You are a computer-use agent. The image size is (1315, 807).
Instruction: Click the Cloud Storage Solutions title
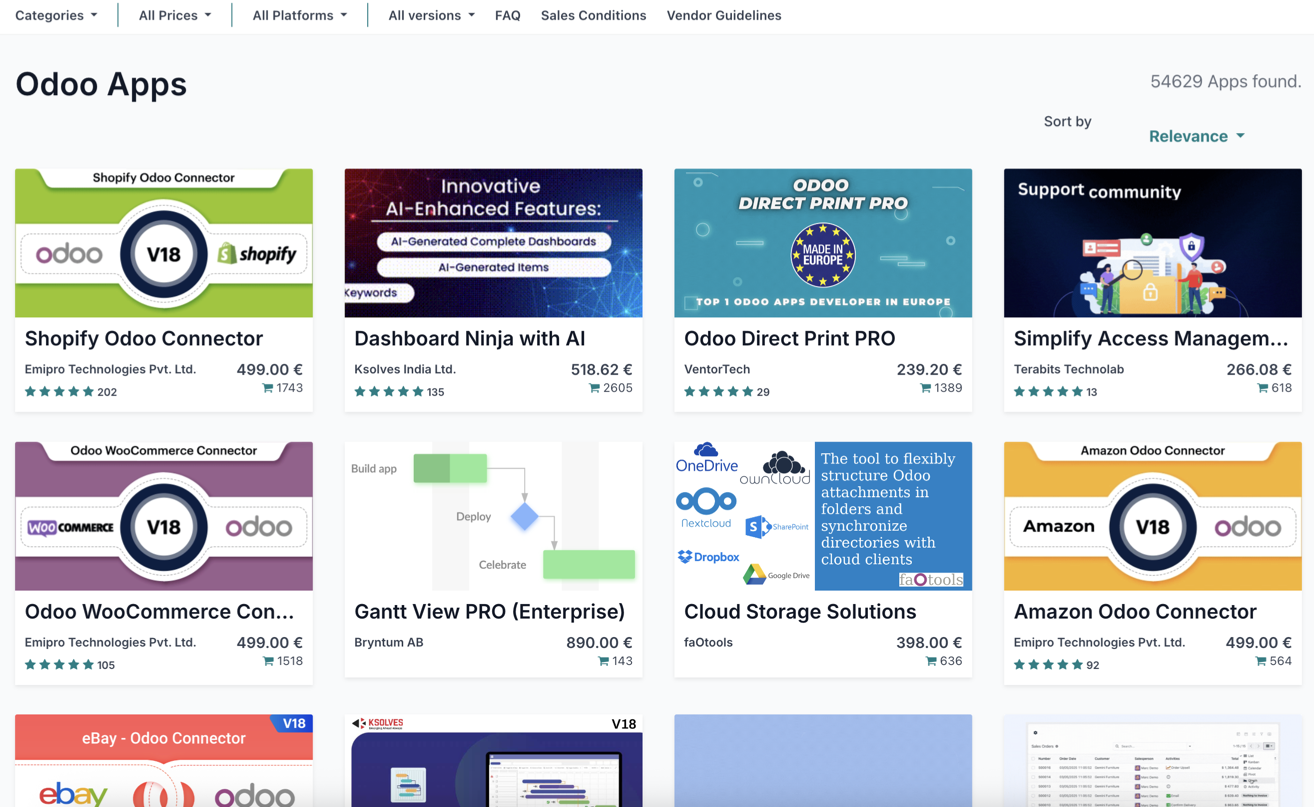[x=800, y=612]
